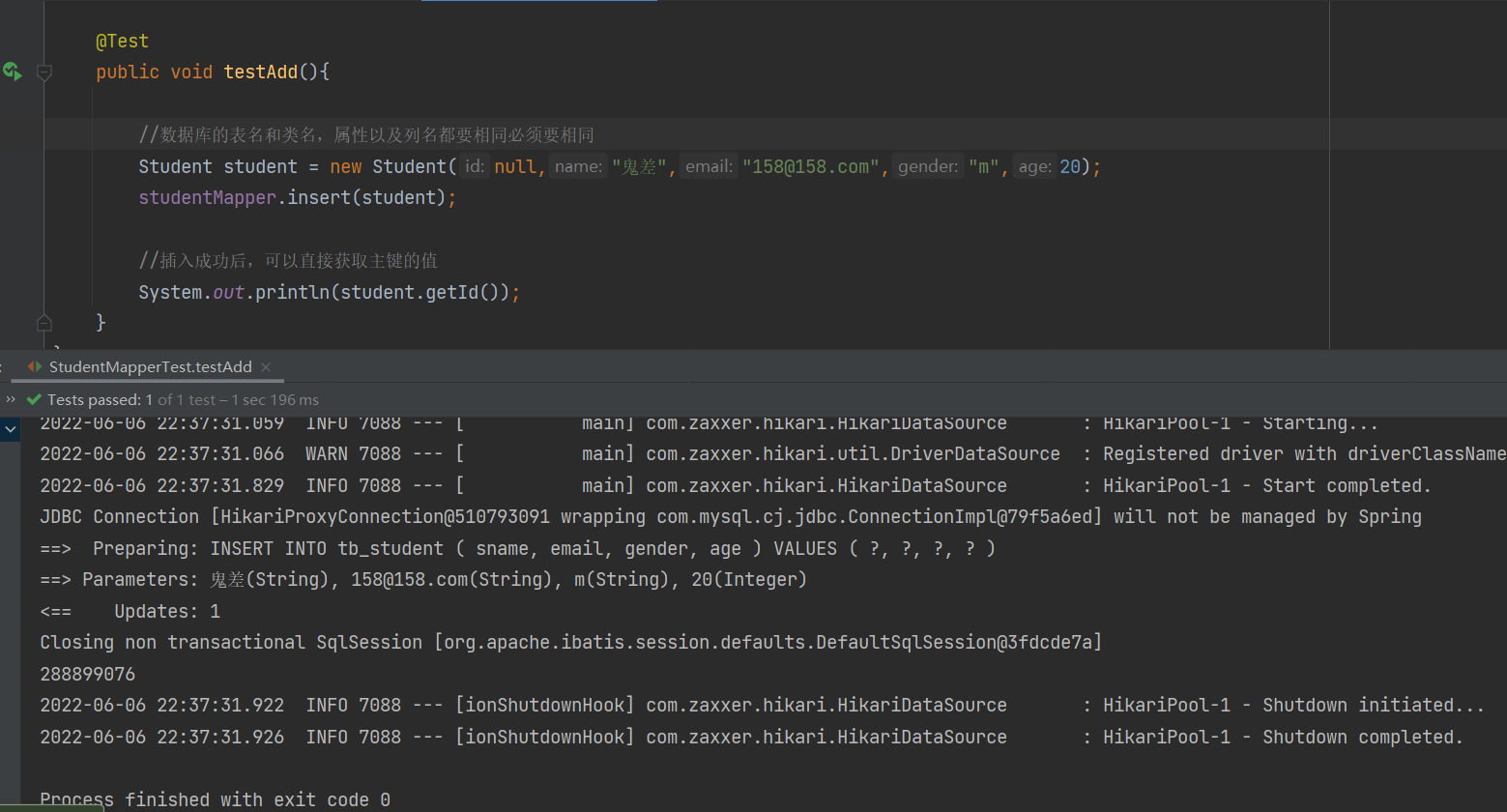Click the 'JDBC Connection' log line
Viewport: 1507px width, 812px height.
tap(731, 516)
